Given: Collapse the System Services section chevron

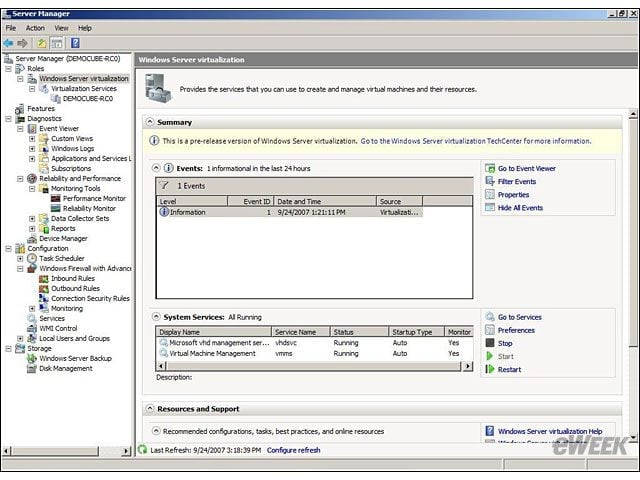Looking at the screenshot, I should point(156,317).
